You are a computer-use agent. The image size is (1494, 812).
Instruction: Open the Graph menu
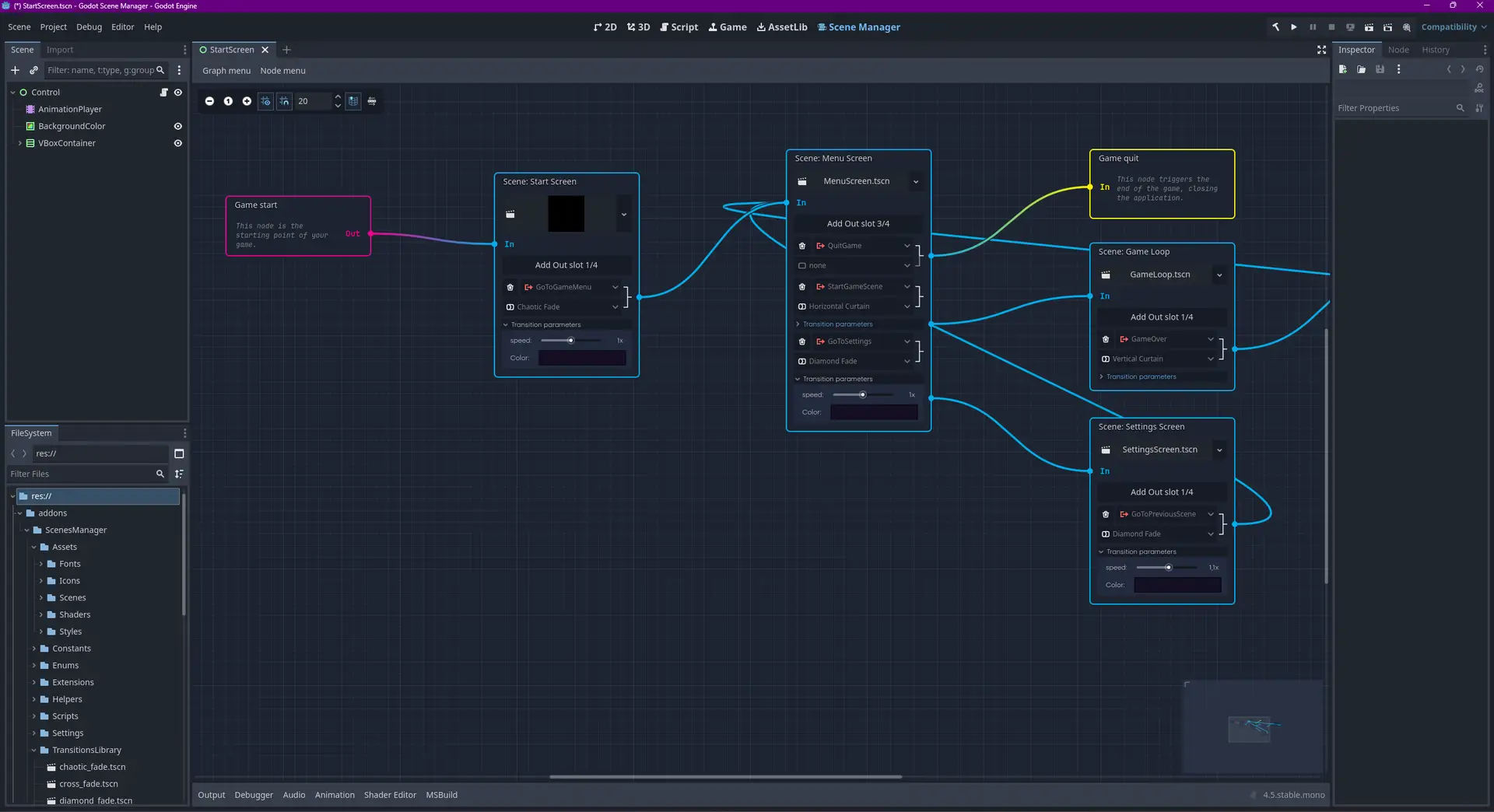click(226, 71)
